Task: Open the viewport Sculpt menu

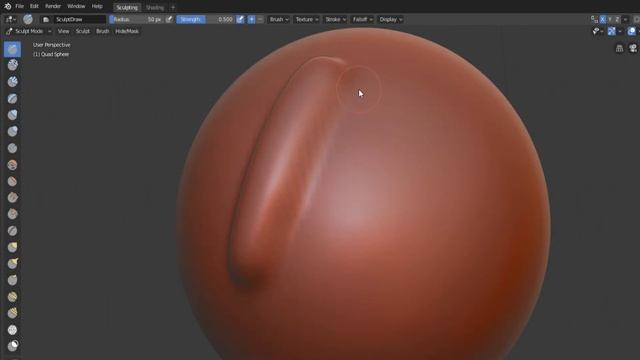Action: pos(82,31)
